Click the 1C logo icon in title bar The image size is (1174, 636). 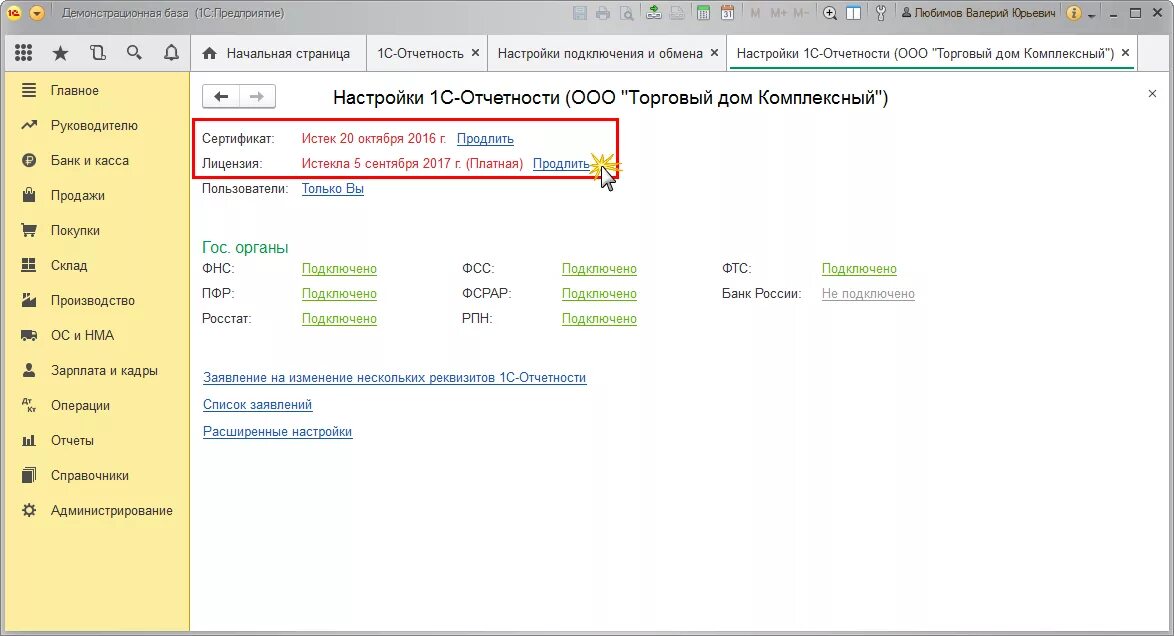tap(13, 13)
